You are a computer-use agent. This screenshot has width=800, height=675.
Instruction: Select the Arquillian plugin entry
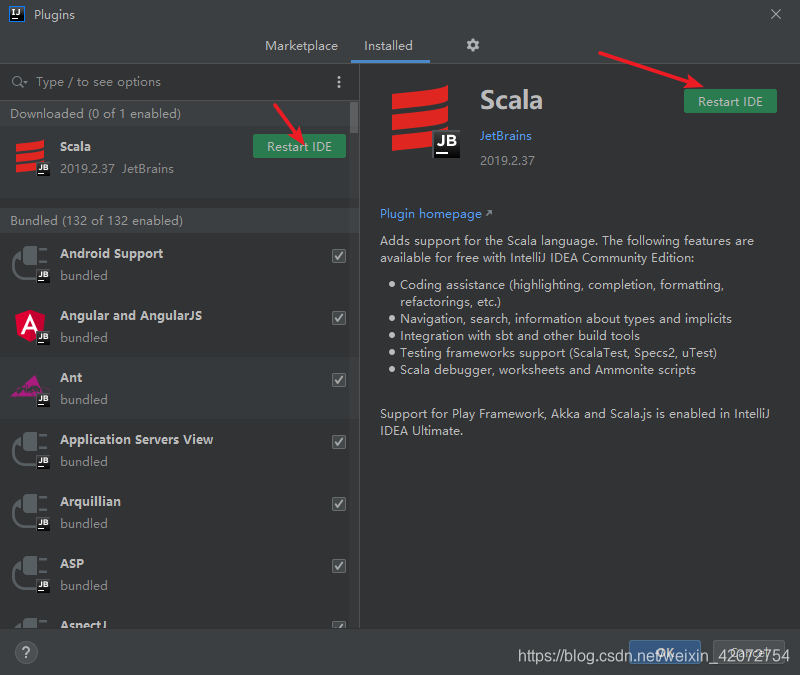pyautogui.click(x=174, y=512)
